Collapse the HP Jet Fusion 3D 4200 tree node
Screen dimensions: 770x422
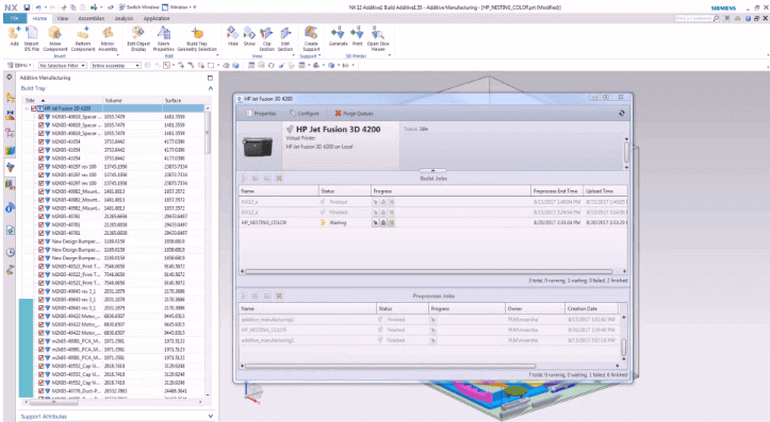(x=27, y=109)
